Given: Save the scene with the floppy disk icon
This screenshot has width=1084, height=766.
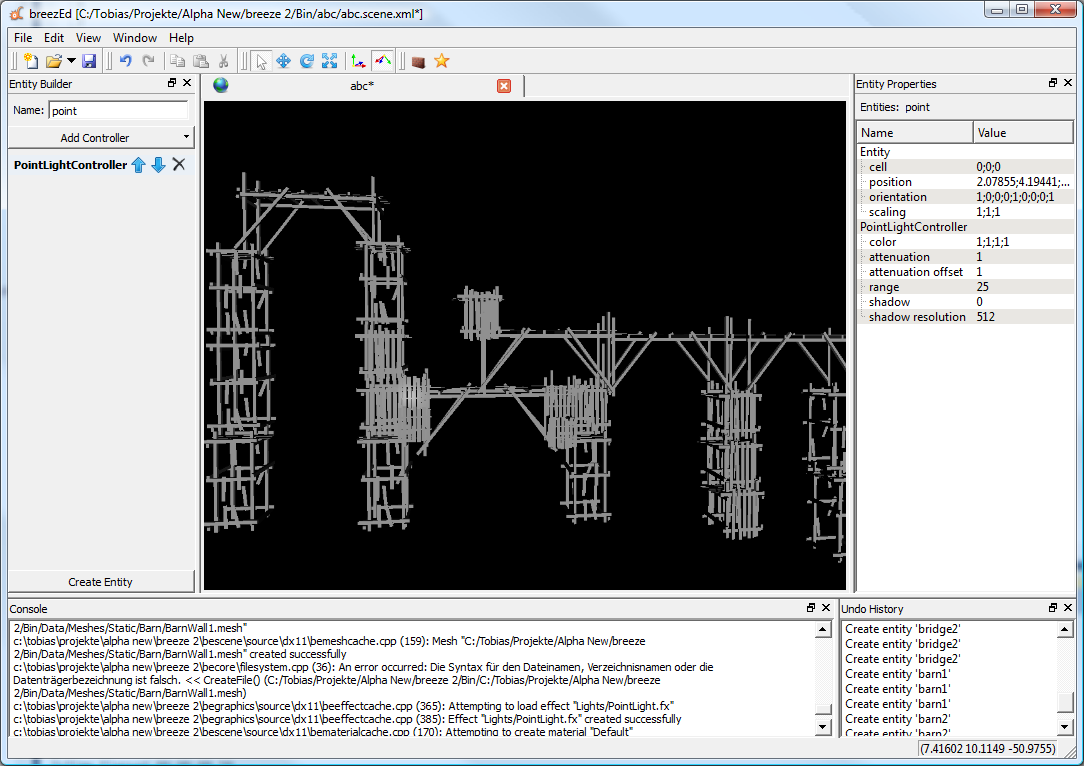Looking at the screenshot, I should [x=89, y=62].
